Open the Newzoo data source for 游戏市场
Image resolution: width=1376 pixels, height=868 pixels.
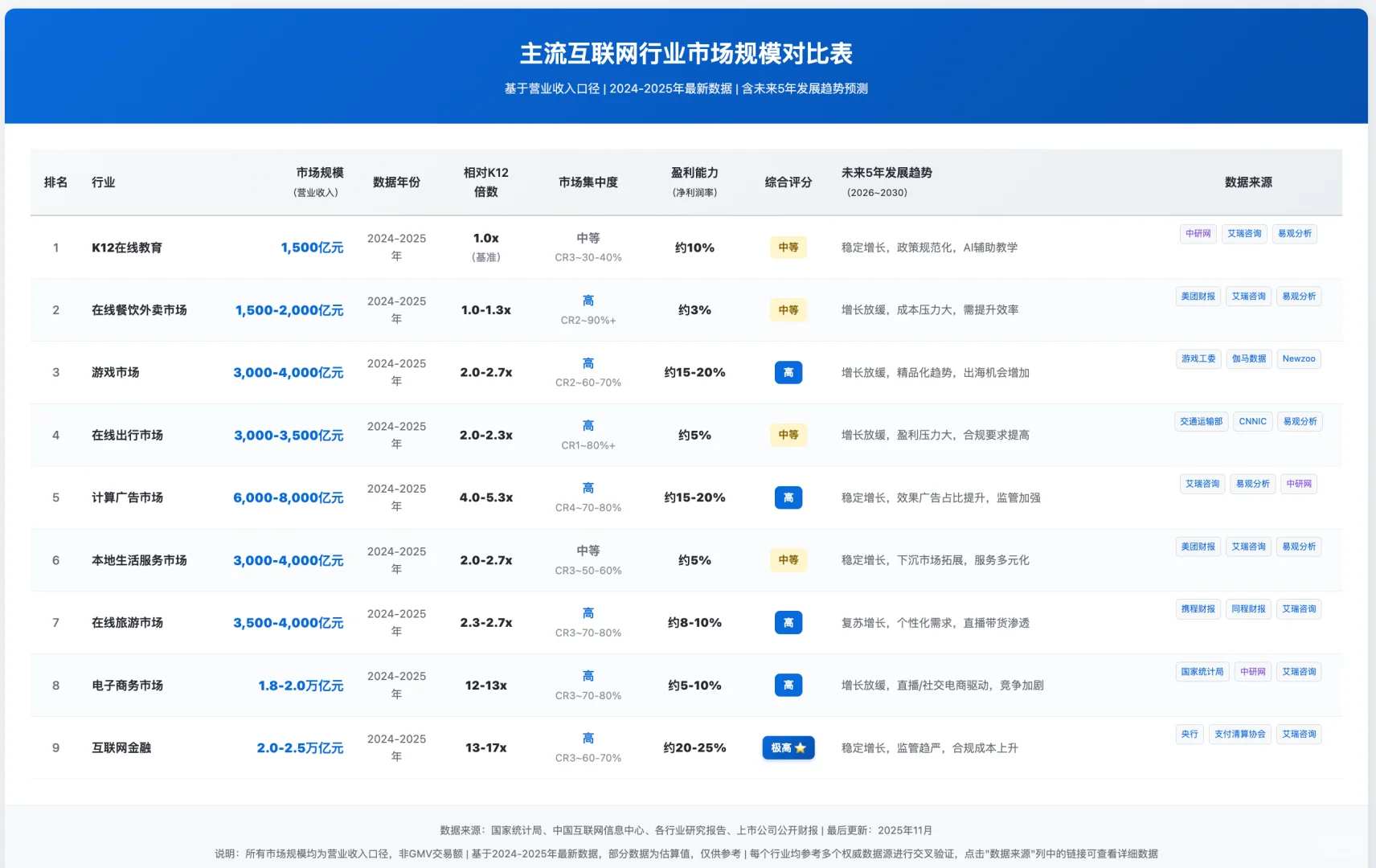1299,358
